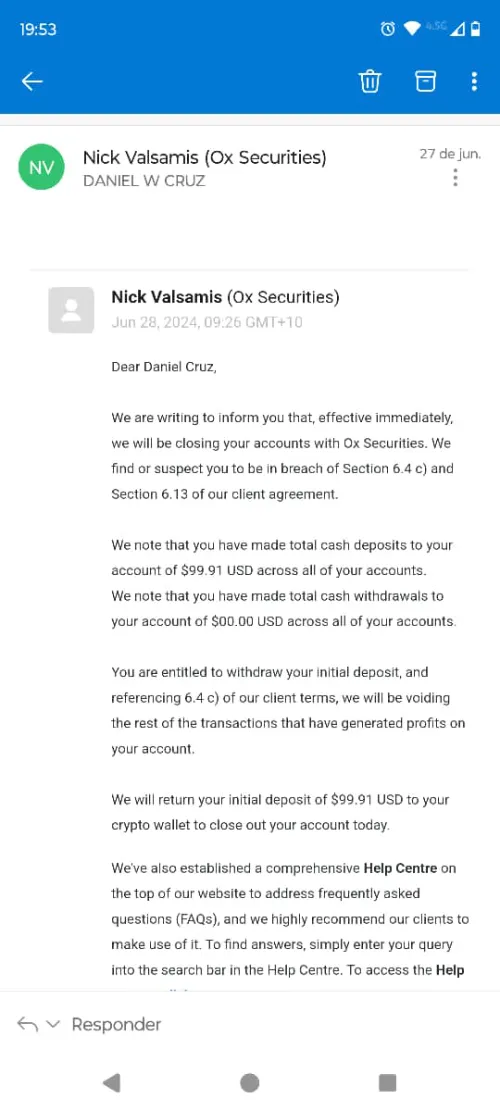500x1111 pixels.
Task: Tap Android back navigation button
Action: 111,1083
